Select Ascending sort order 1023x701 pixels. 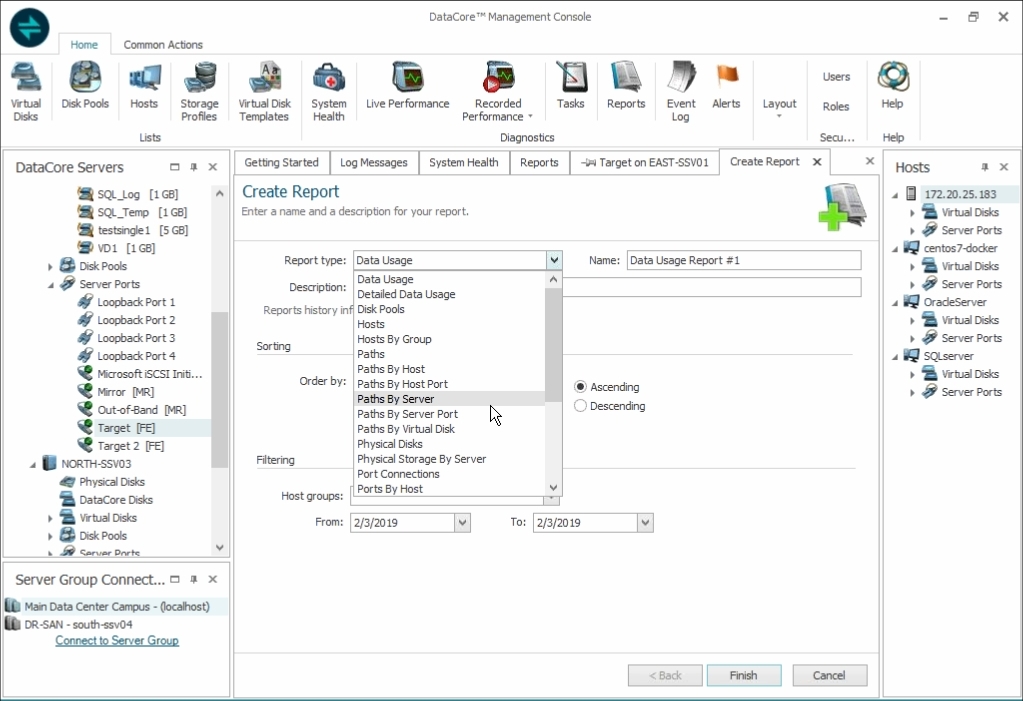pyautogui.click(x=580, y=386)
